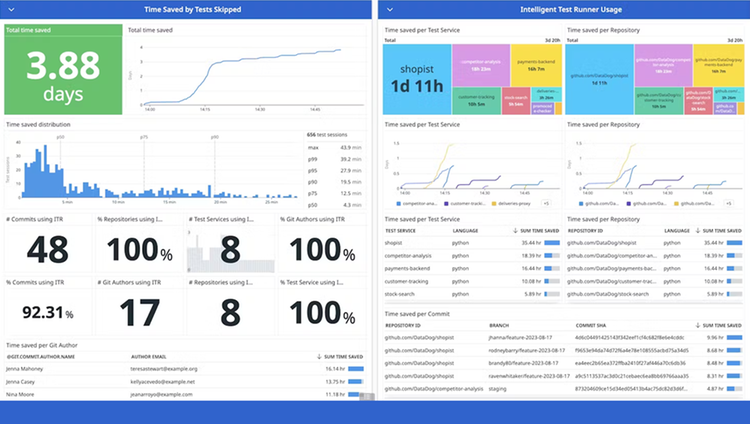Collapse the Time Saved by Tests Skipped group
Screen dimensions: 750x424
pos(11,10)
